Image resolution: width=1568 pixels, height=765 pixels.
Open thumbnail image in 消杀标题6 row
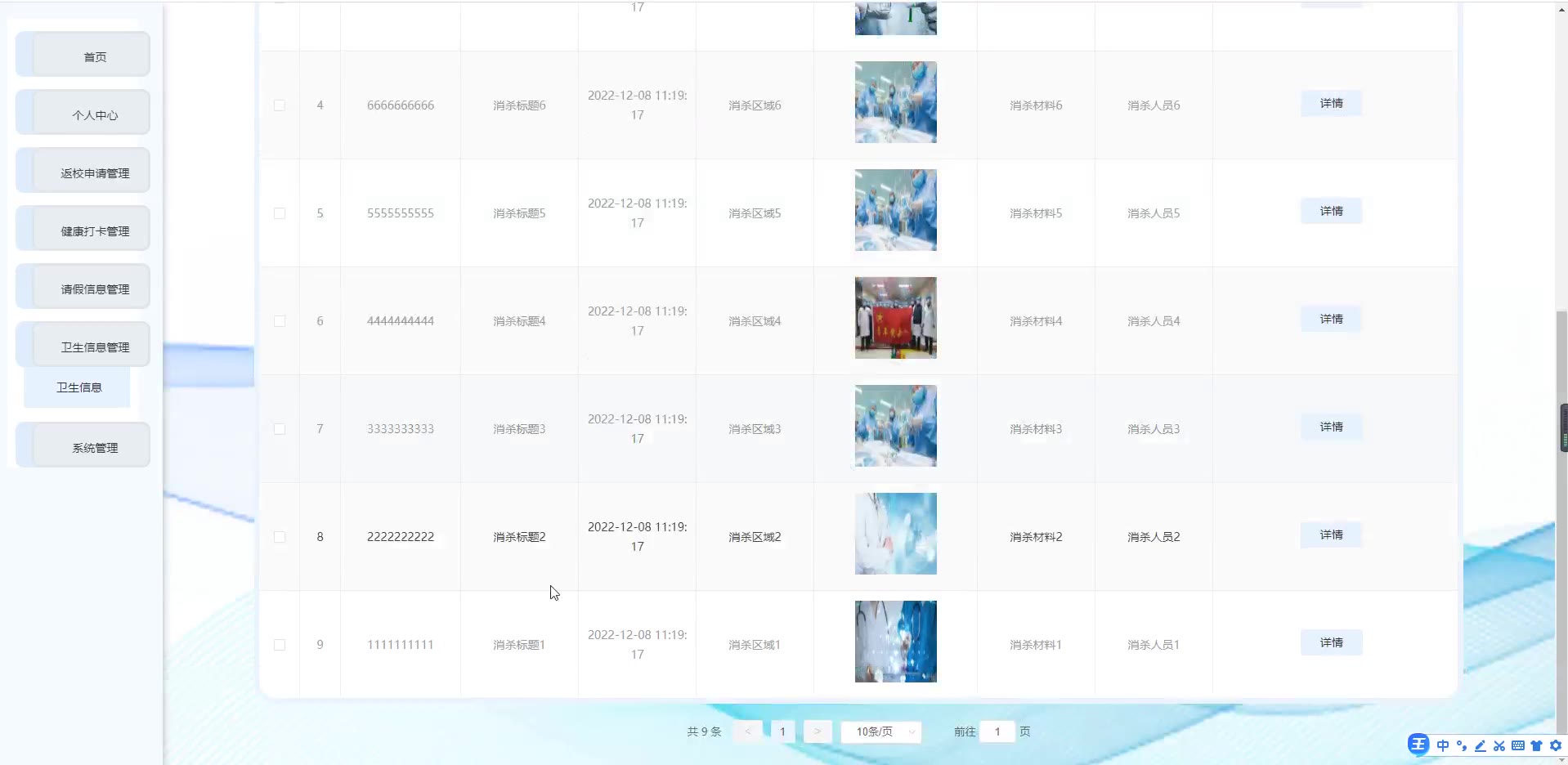coord(896,102)
